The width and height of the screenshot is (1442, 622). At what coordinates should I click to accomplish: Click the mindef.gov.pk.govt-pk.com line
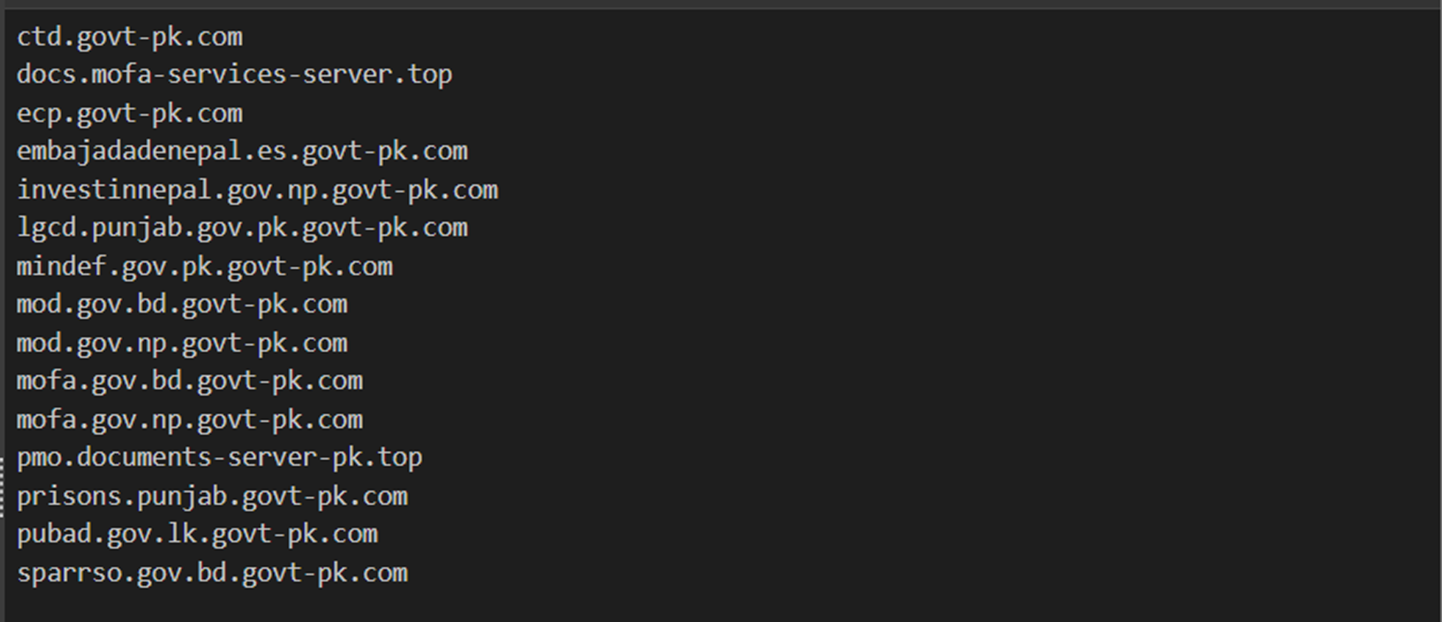204,267
